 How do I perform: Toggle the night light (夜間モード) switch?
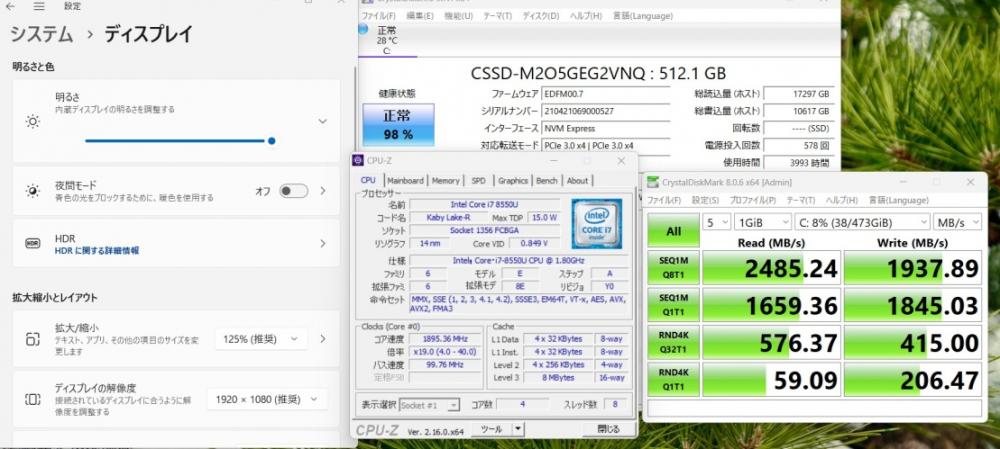click(293, 191)
